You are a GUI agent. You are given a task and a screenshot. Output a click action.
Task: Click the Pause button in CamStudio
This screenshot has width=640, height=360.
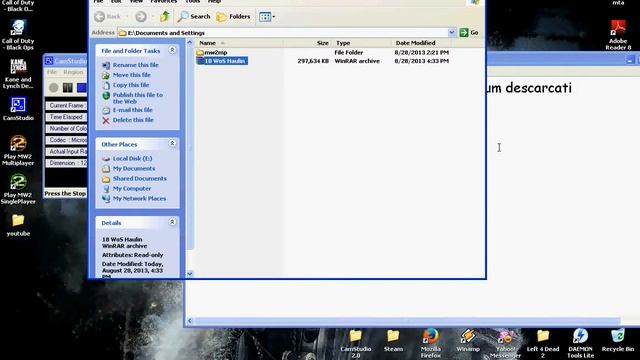pyautogui.click(x=68, y=87)
